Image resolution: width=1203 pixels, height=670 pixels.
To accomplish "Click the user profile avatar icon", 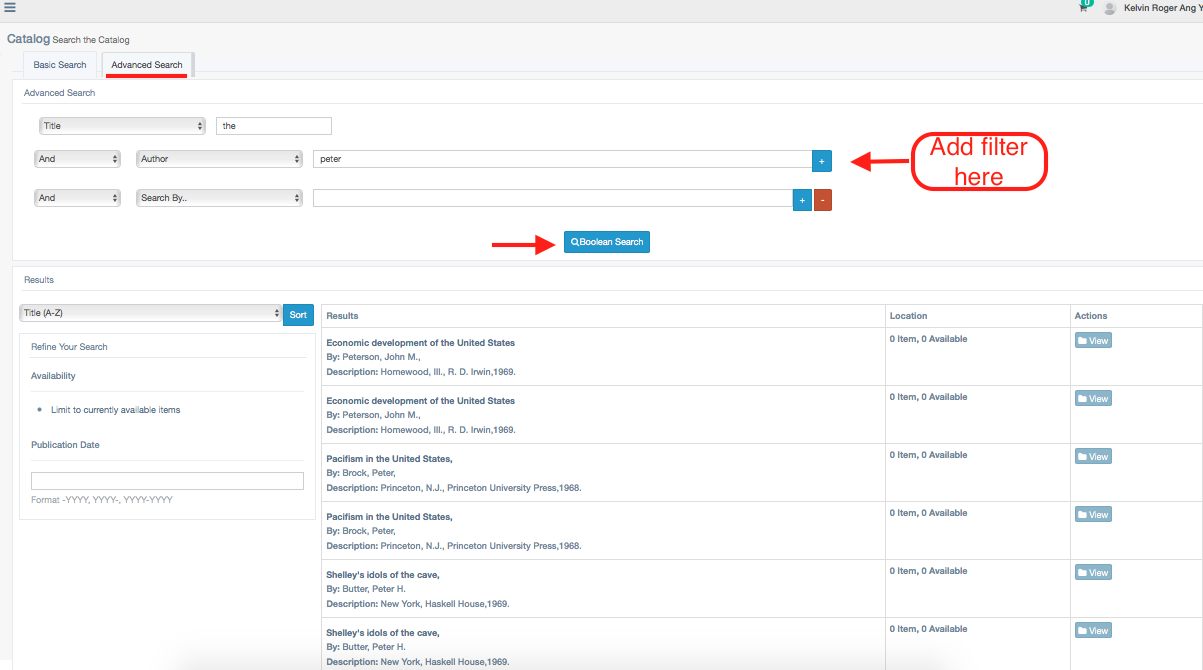I will tap(1109, 8).
